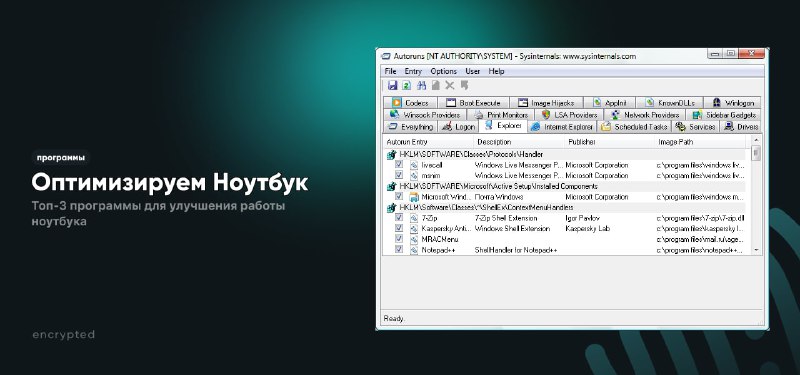Open the Print Monitors tab

501,115
